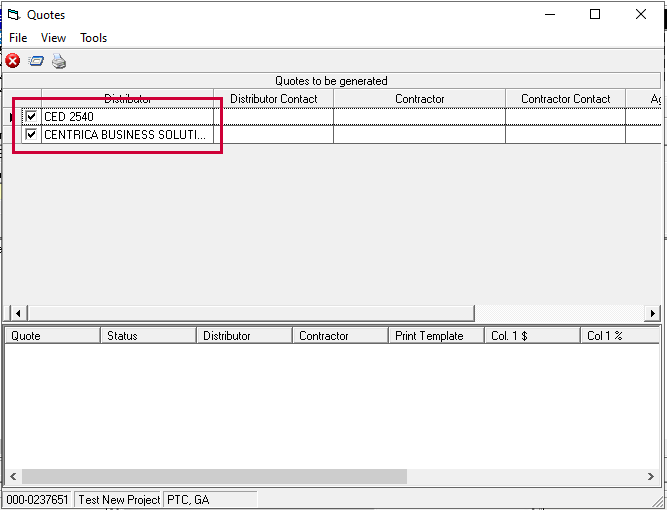Click the red close/cancel toolbar icon
The width and height of the screenshot is (667, 510).
click(13, 61)
